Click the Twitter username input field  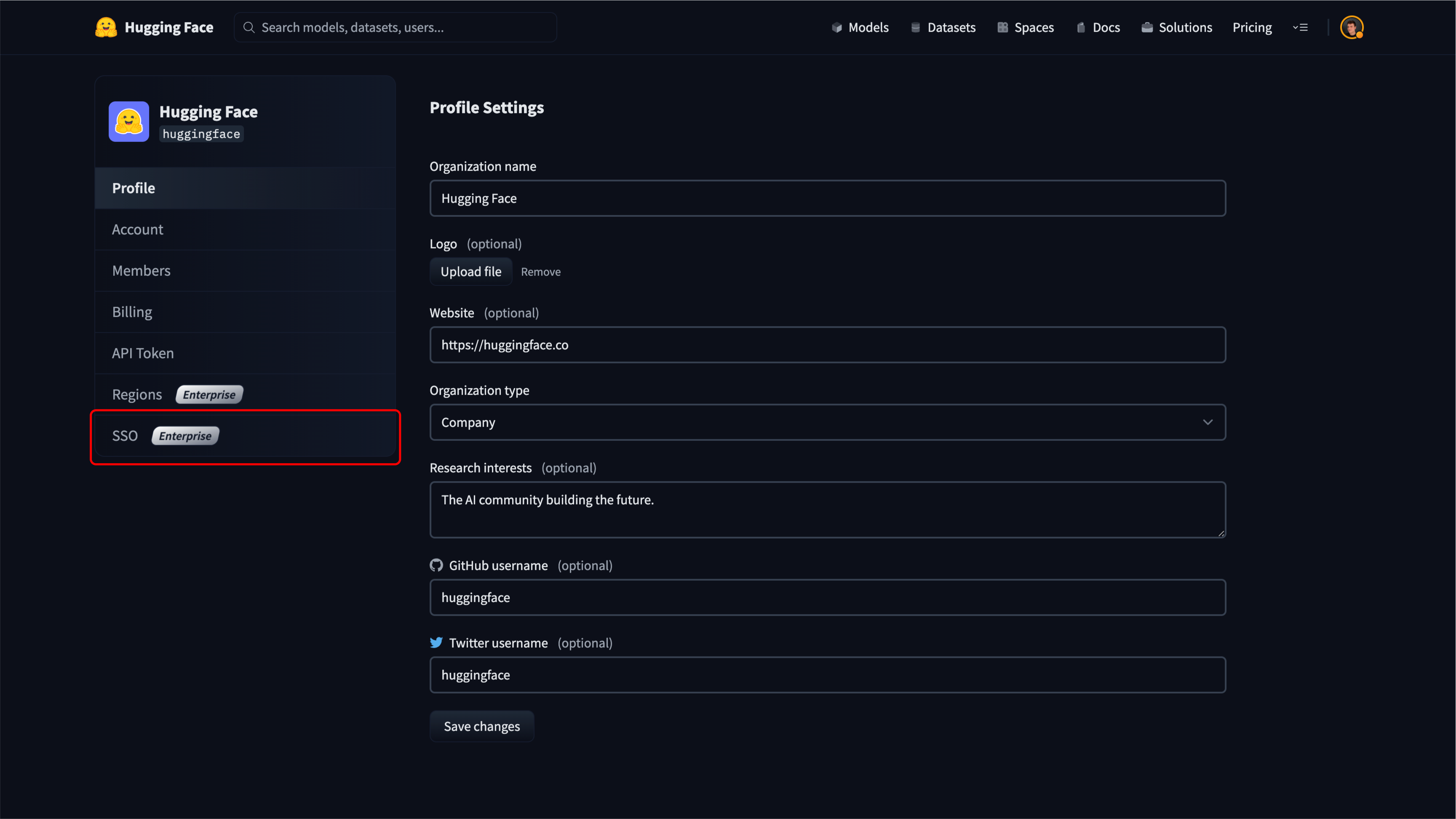coord(827,675)
